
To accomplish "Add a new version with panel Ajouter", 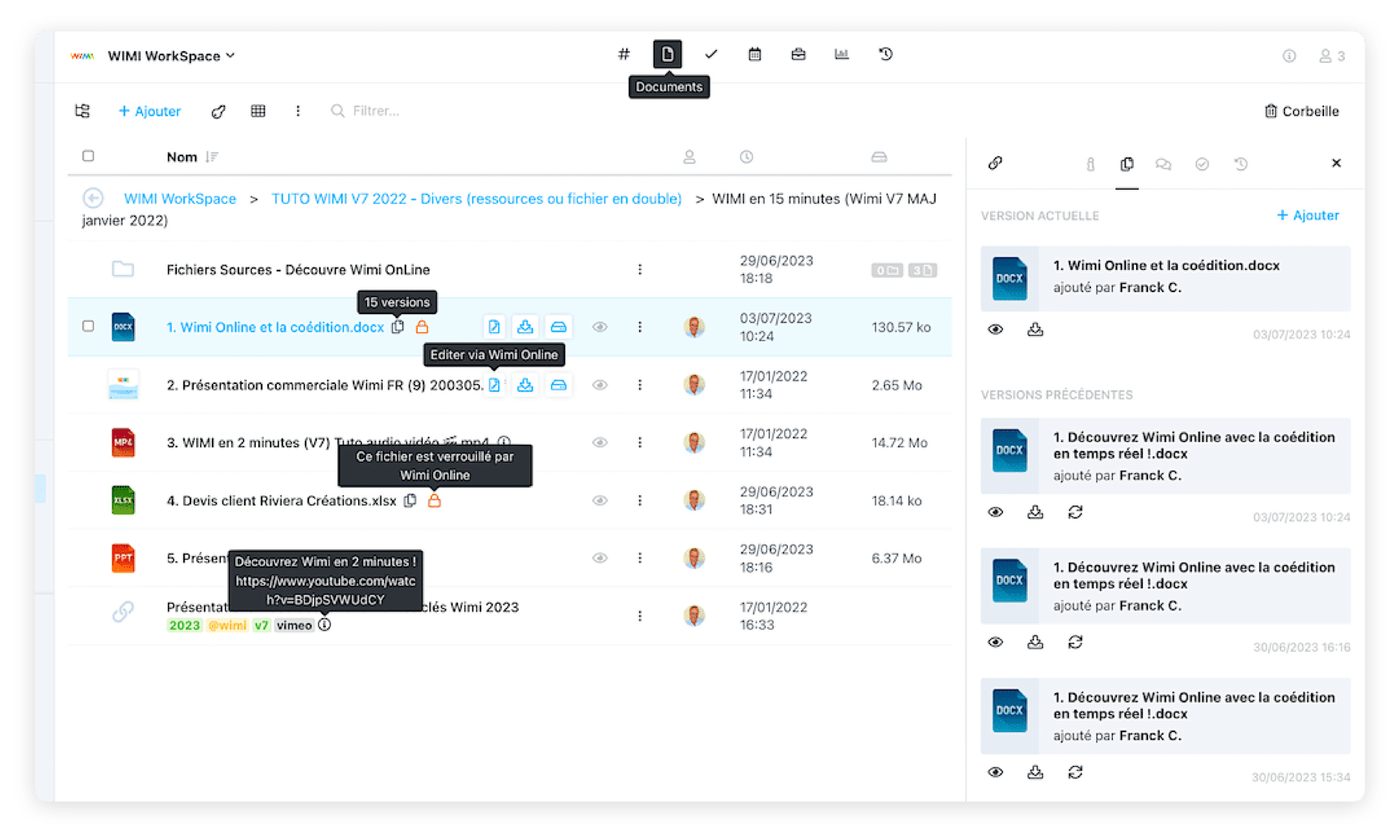I will 1308,215.
